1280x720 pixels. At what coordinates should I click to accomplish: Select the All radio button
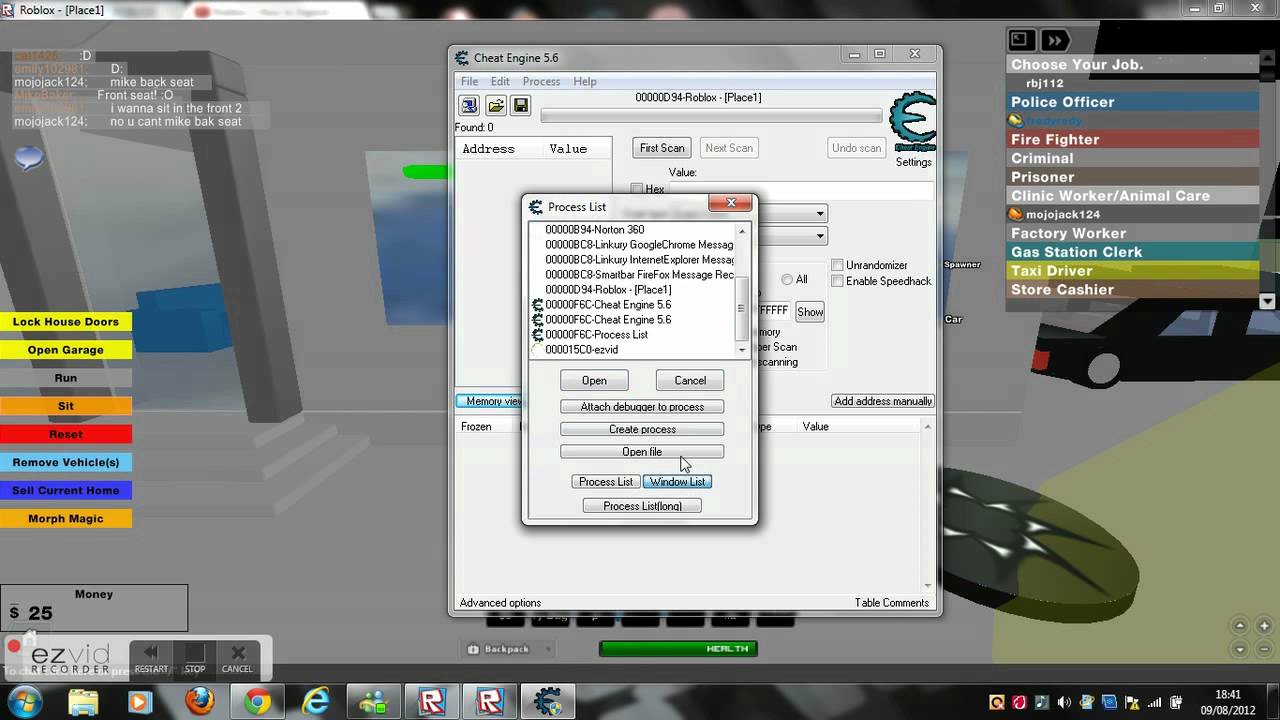pos(788,280)
